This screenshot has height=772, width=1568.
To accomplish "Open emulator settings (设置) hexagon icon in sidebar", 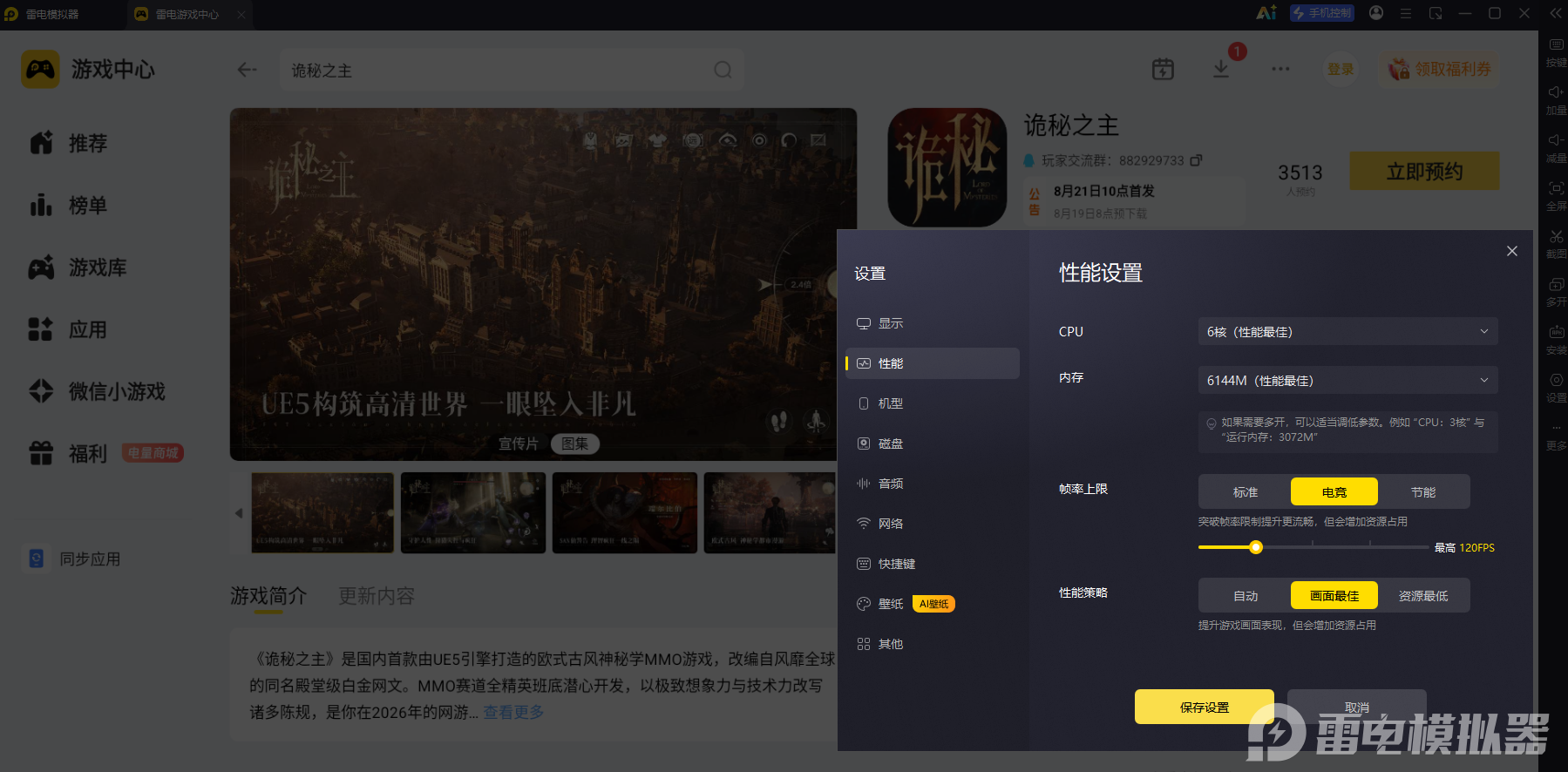I will [x=1556, y=387].
